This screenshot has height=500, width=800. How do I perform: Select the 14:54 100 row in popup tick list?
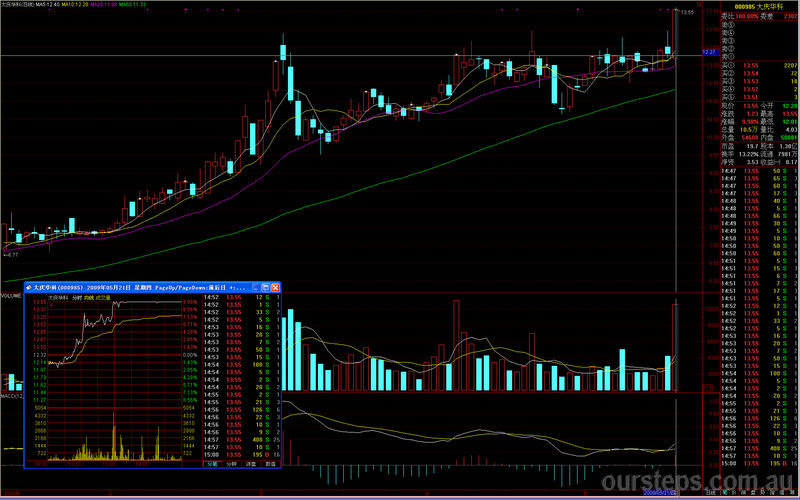[242, 365]
